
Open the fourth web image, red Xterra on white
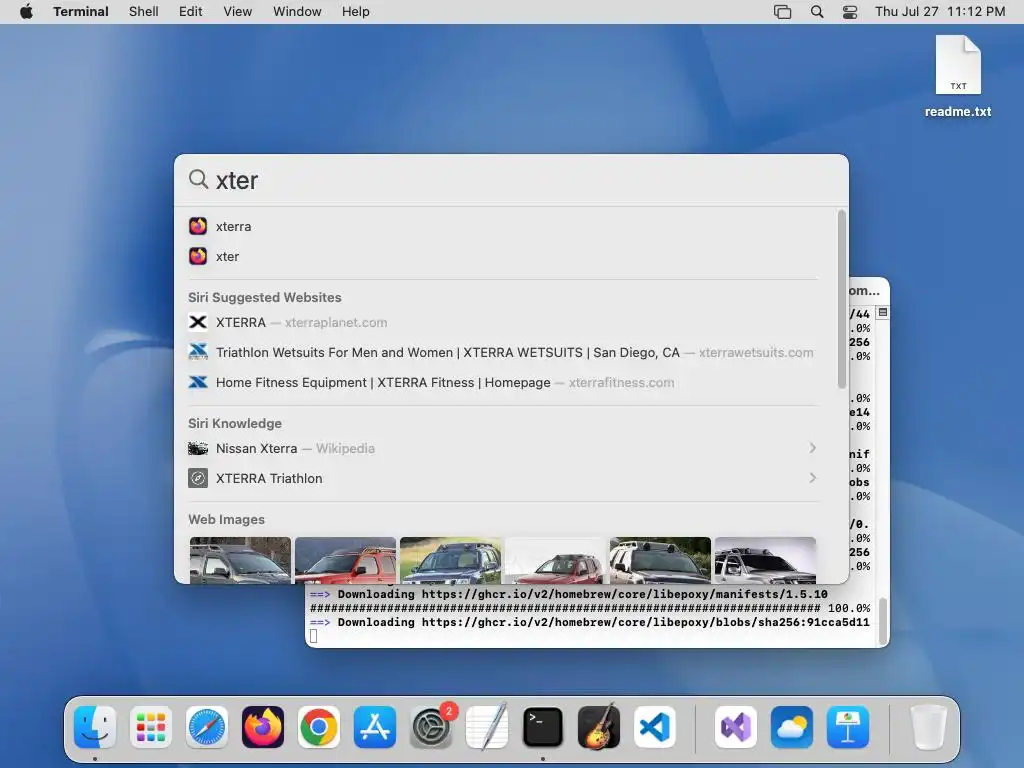point(555,560)
